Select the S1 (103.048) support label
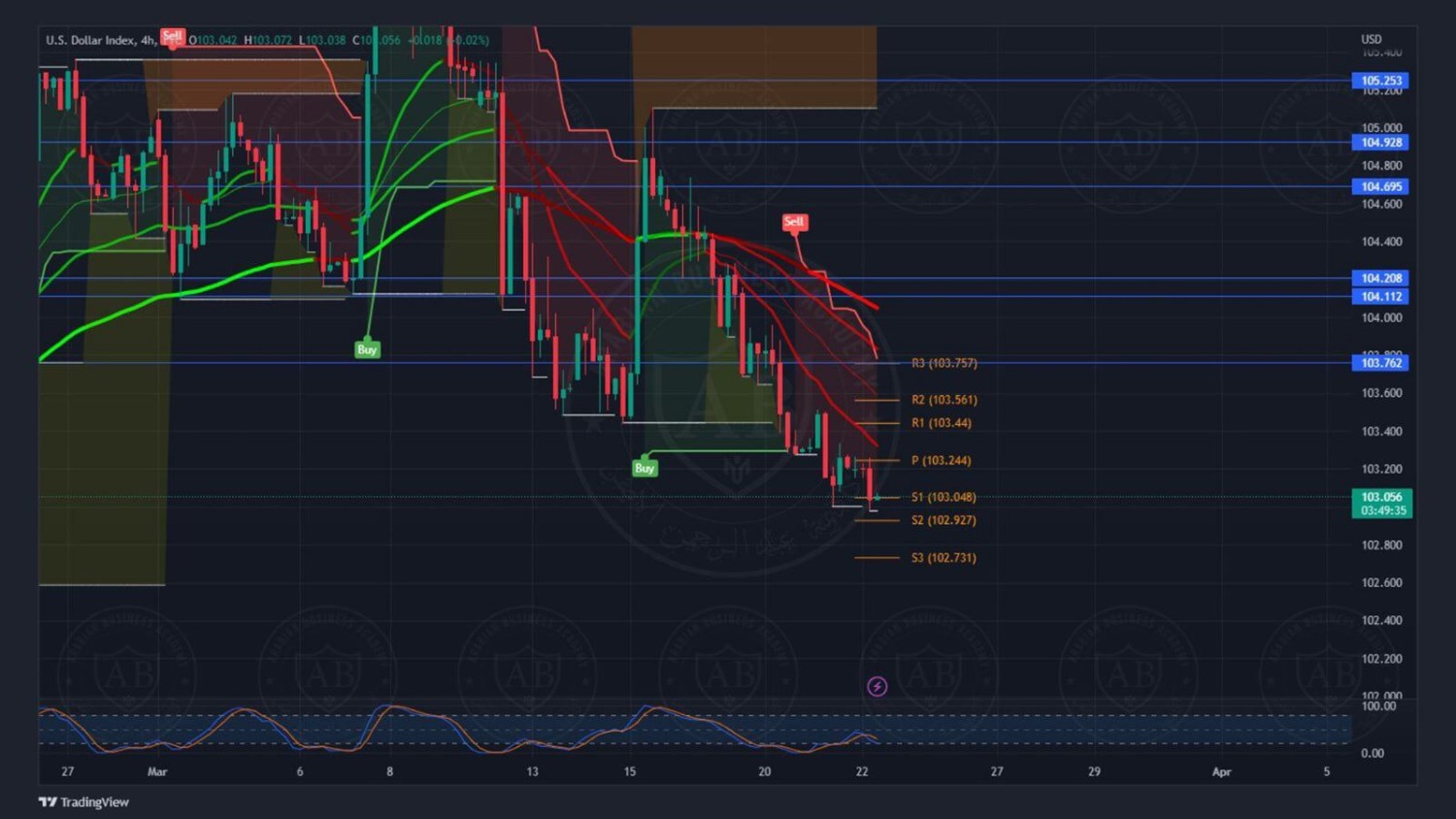The width and height of the screenshot is (1456, 819). pos(943,497)
